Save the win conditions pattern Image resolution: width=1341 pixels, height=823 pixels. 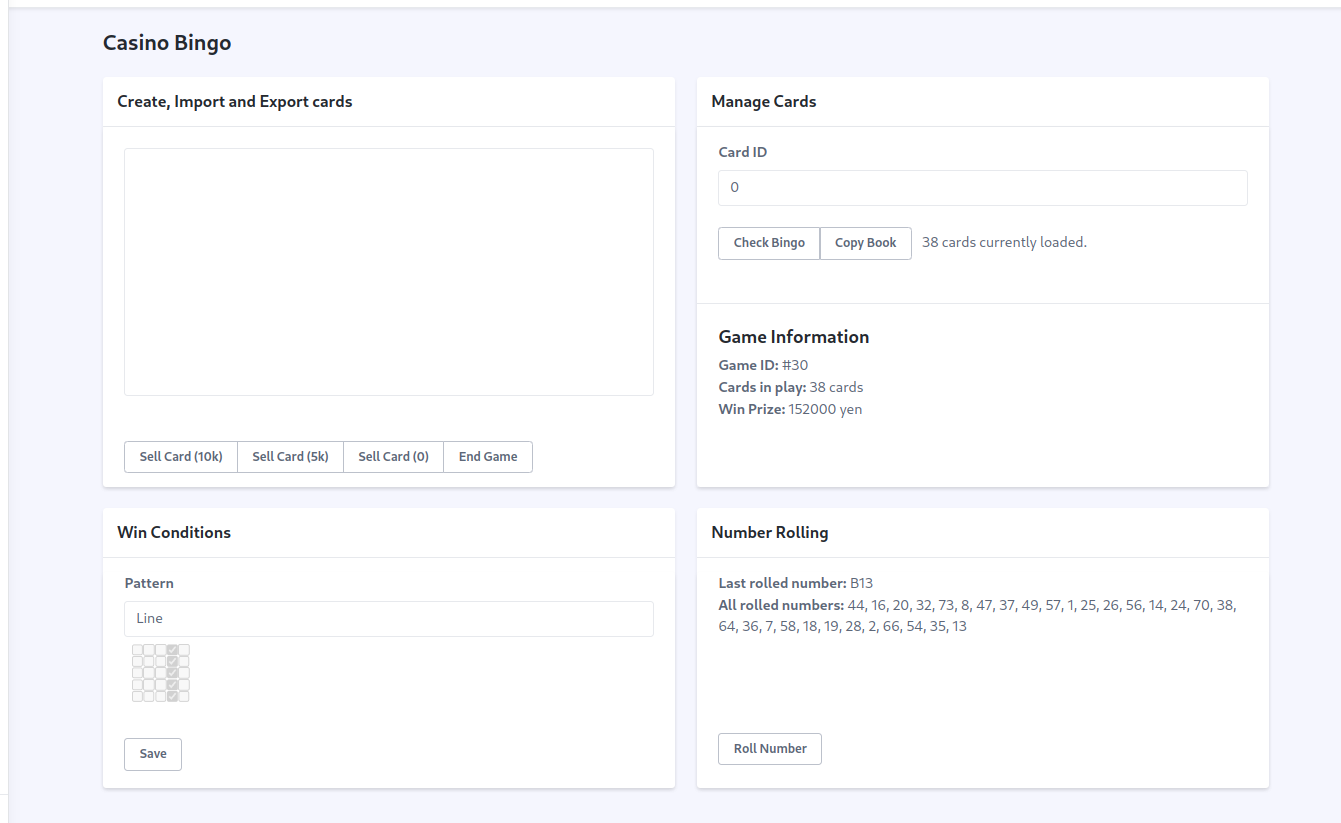(153, 754)
